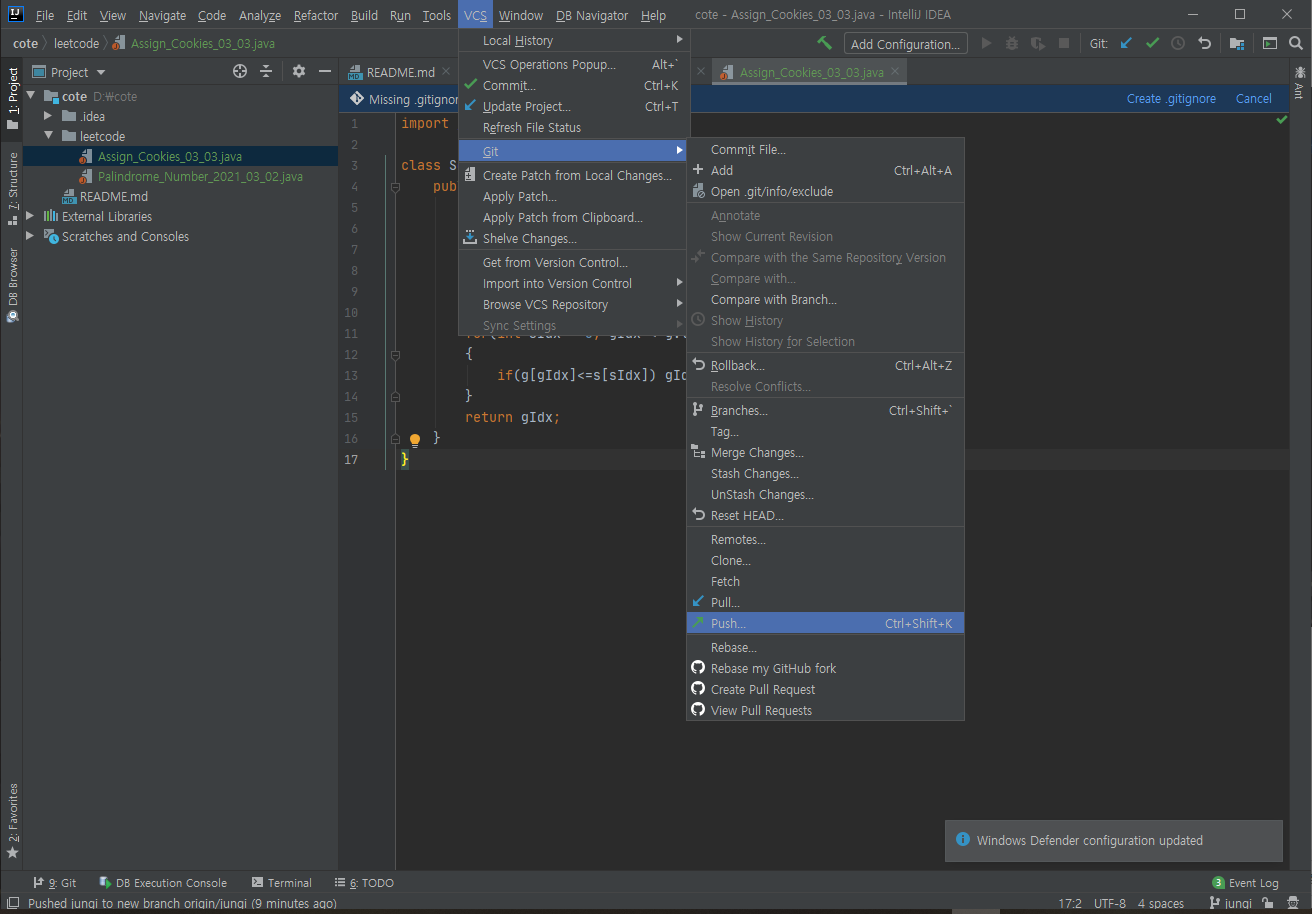Click the 17:2 line position indicator
The image size is (1312, 914).
point(1070,903)
